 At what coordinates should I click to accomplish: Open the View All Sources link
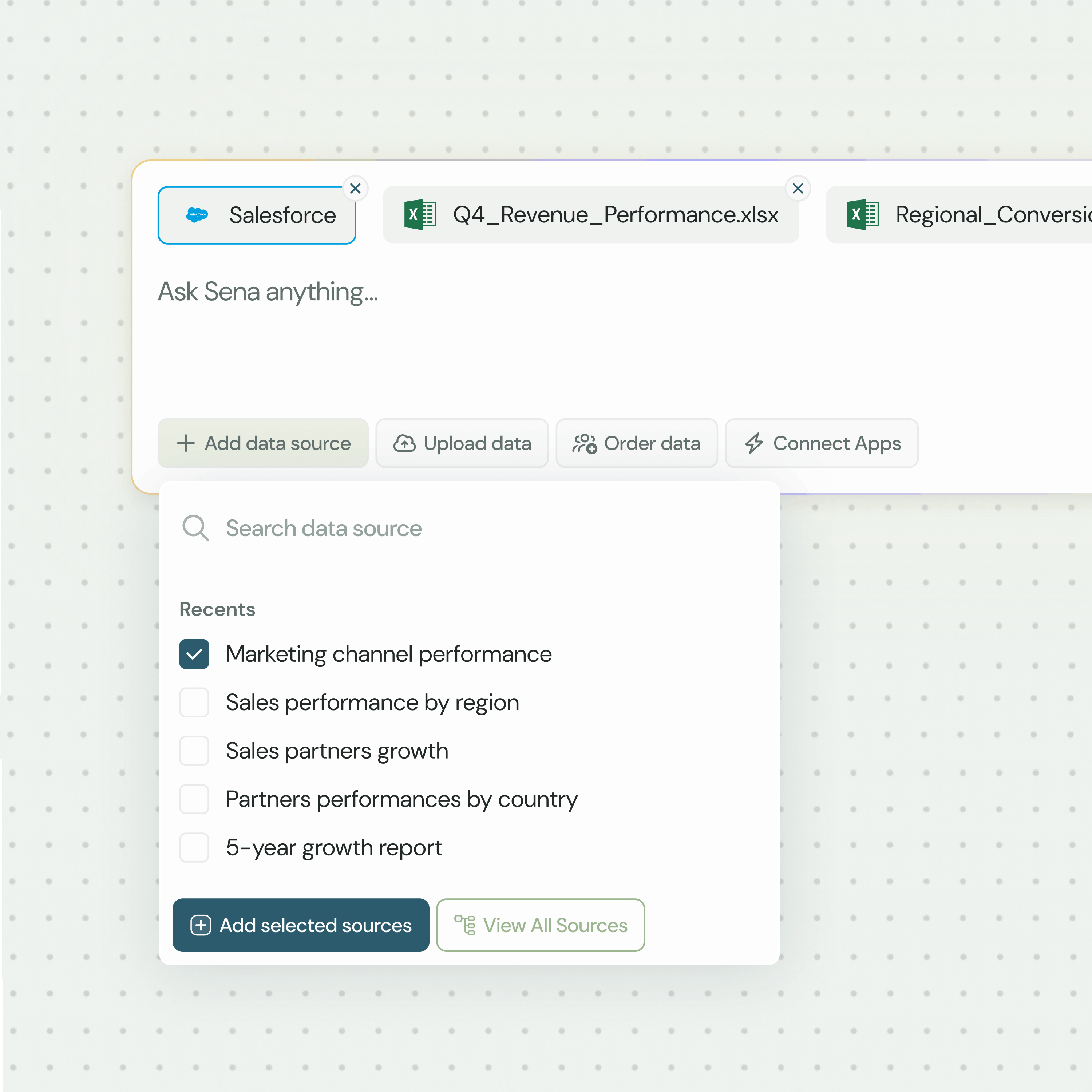pyautogui.click(x=540, y=925)
